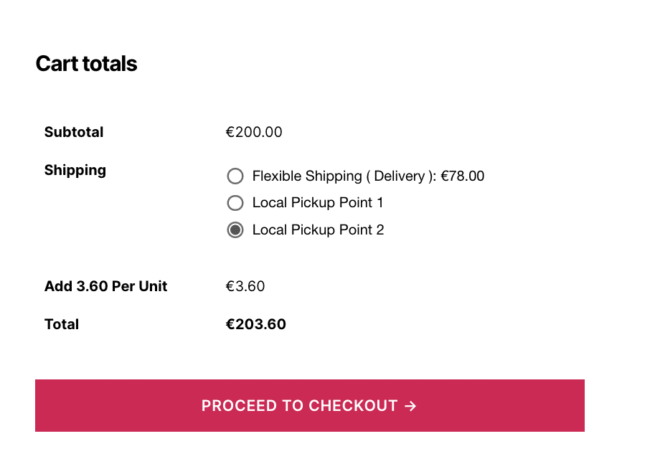Click the €78.00 delivery price text
The height and width of the screenshot is (459, 655).
[462, 176]
